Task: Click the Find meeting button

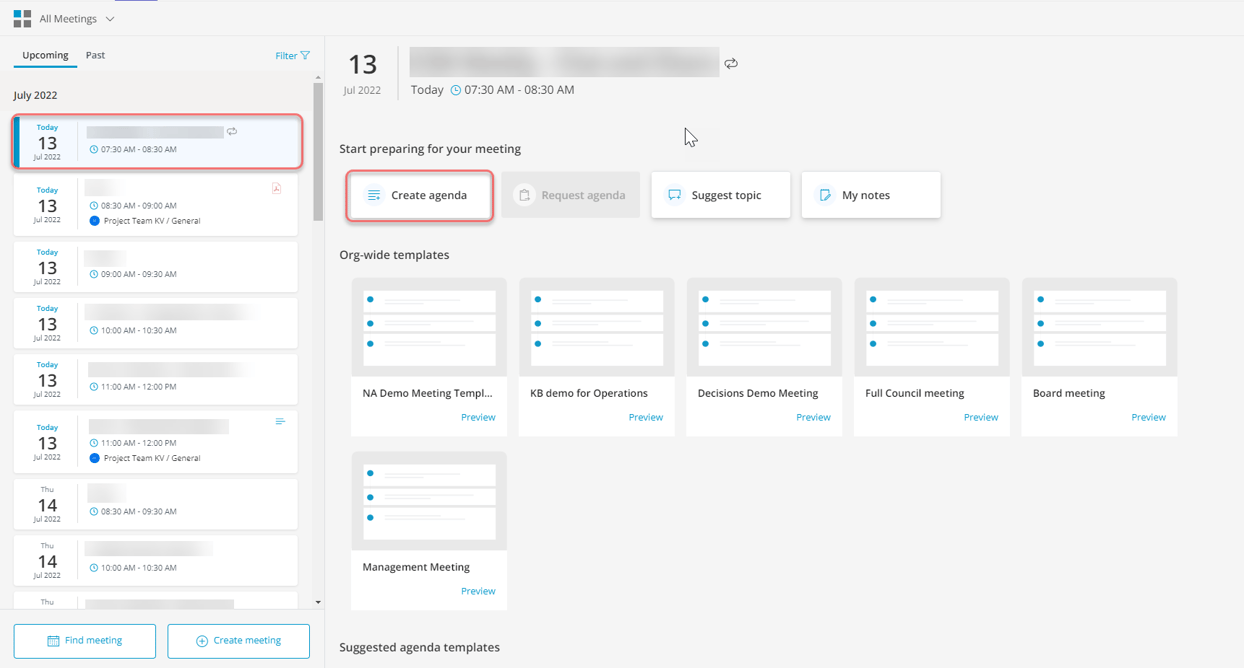Action: [x=85, y=641]
